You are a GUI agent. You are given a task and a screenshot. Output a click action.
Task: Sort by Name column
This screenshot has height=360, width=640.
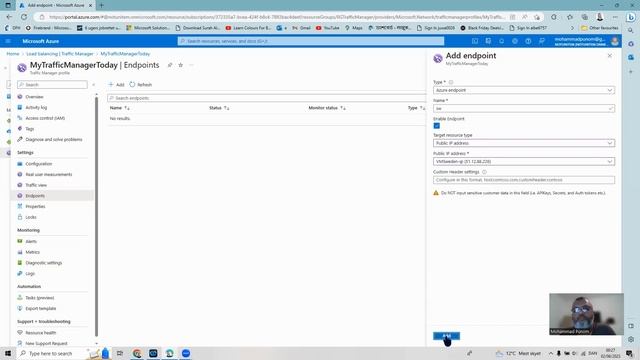click(x=120, y=108)
